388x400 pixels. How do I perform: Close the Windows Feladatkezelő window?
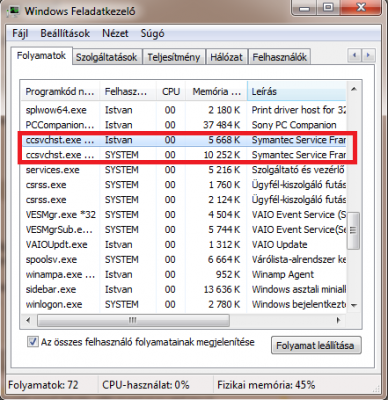pos(361,8)
